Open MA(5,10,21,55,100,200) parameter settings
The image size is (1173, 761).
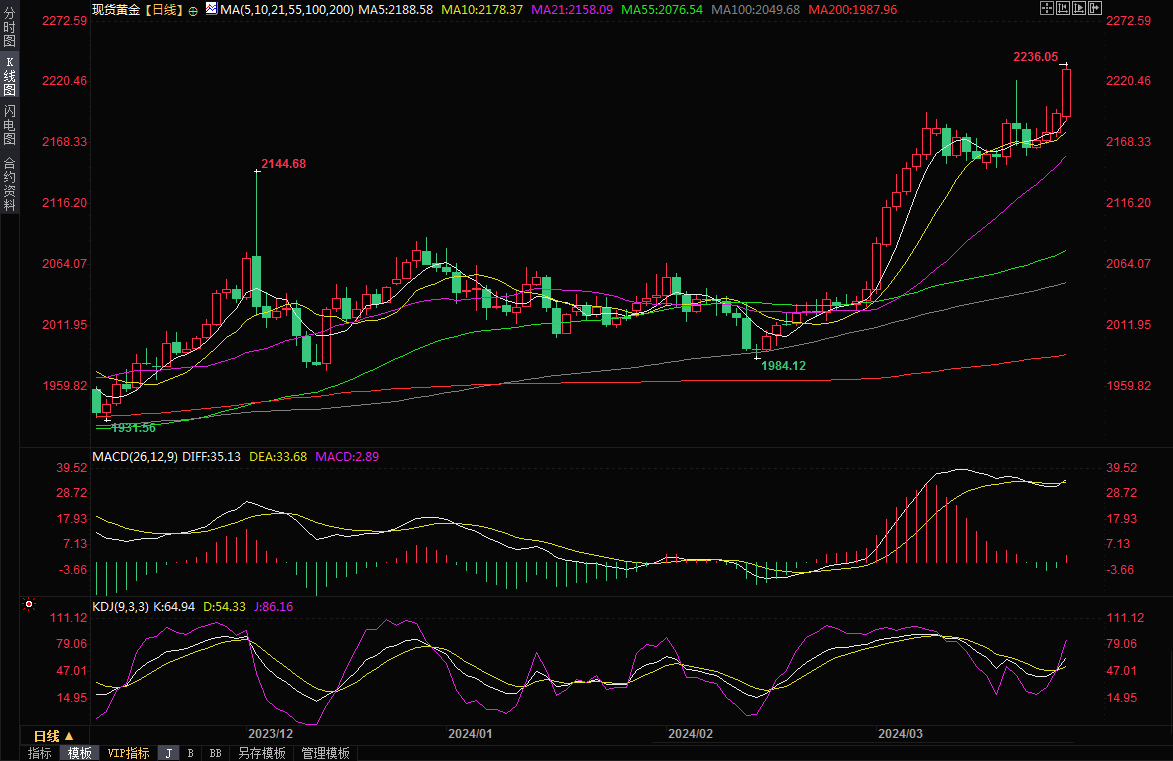click(286, 8)
